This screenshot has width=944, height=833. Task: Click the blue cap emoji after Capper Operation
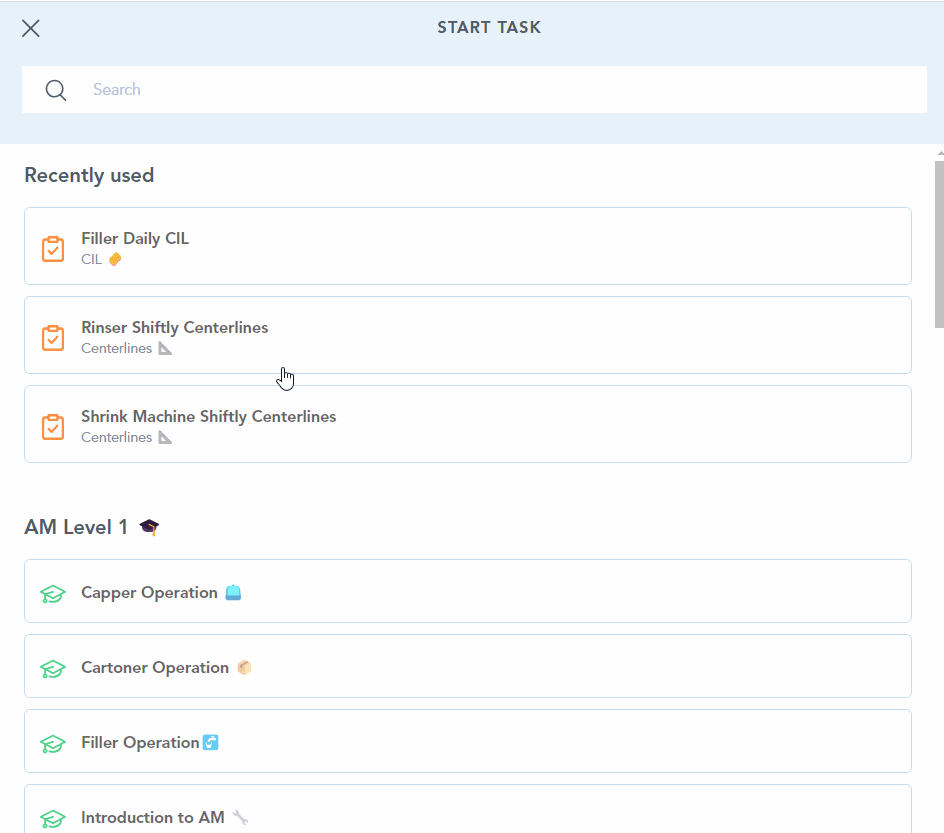[x=232, y=592]
